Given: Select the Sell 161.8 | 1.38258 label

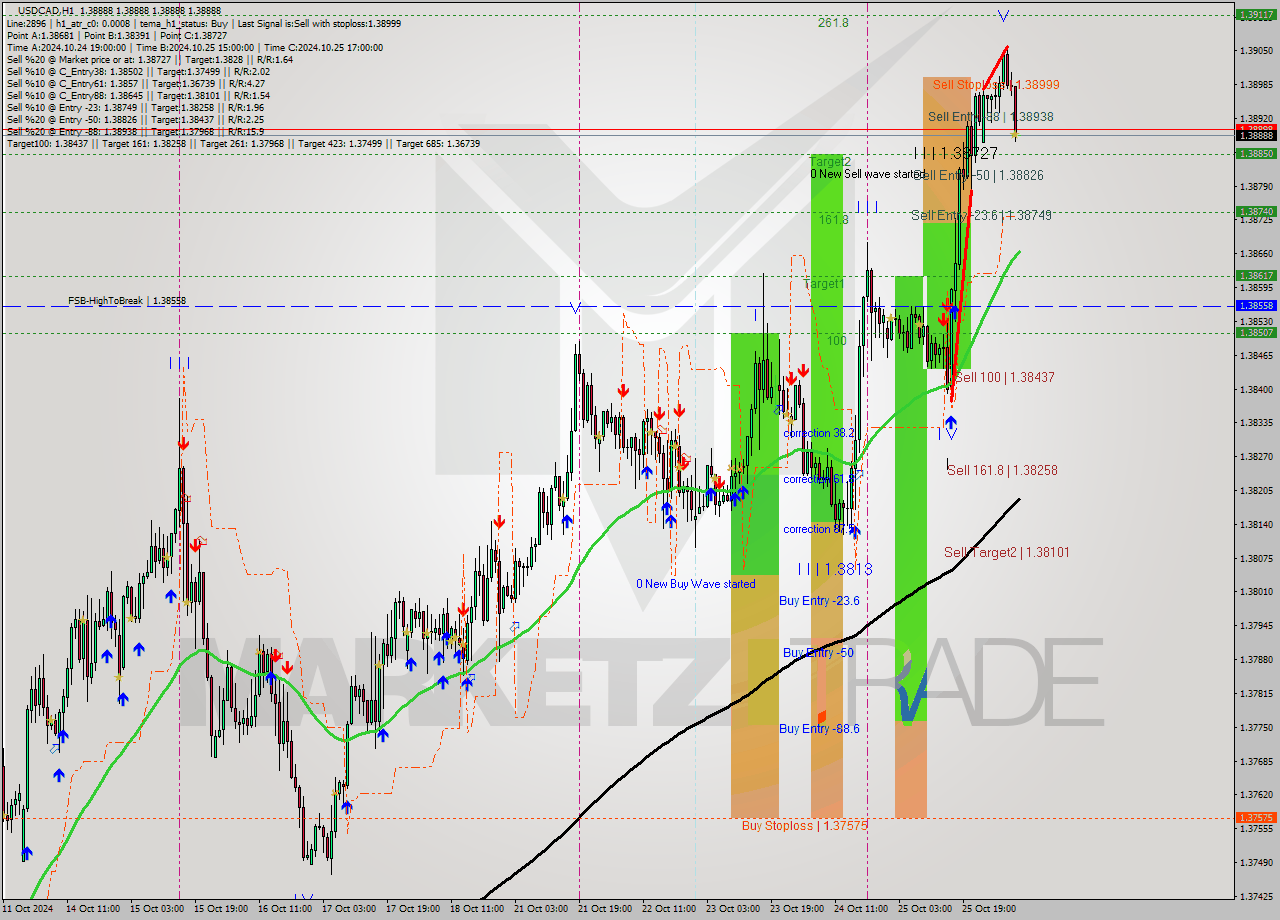Looking at the screenshot, I should (x=1002, y=470).
